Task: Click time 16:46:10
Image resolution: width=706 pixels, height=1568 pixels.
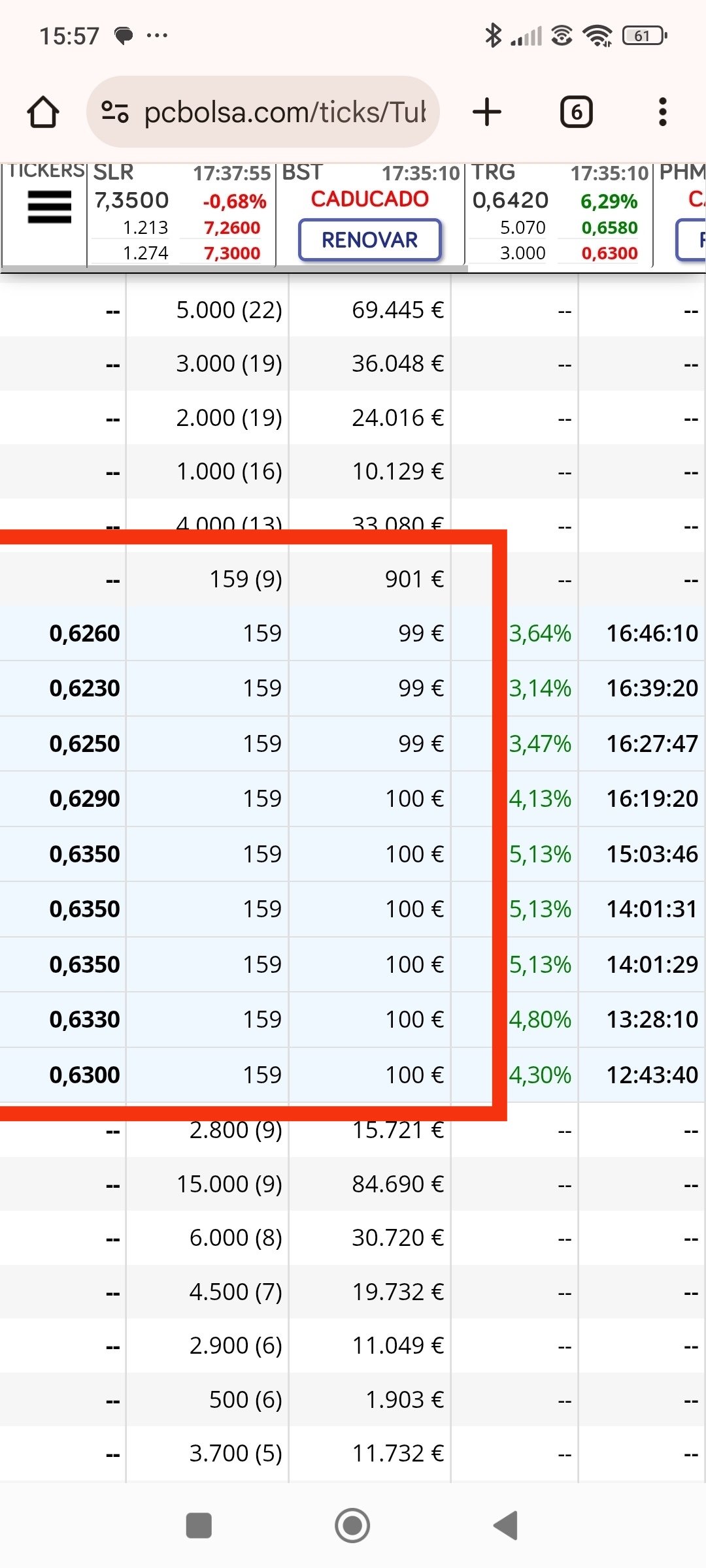Action: [x=652, y=633]
